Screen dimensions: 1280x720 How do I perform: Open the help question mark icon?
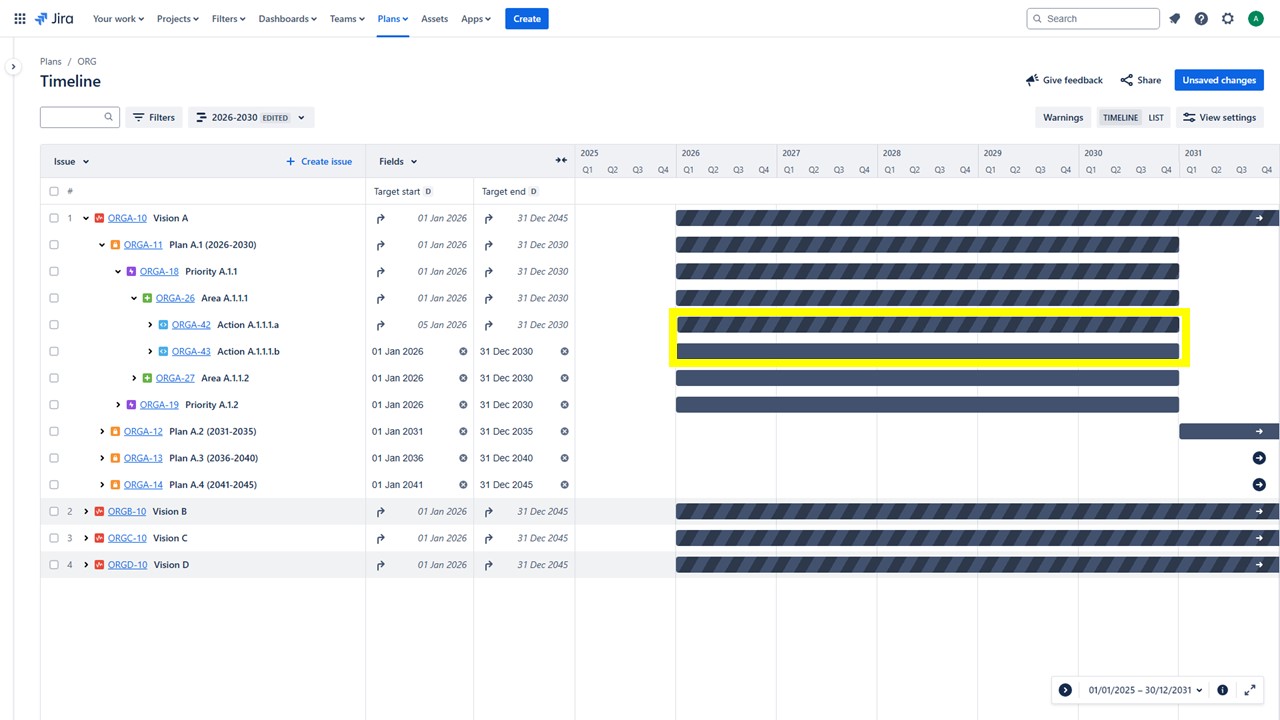[1201, 19]
